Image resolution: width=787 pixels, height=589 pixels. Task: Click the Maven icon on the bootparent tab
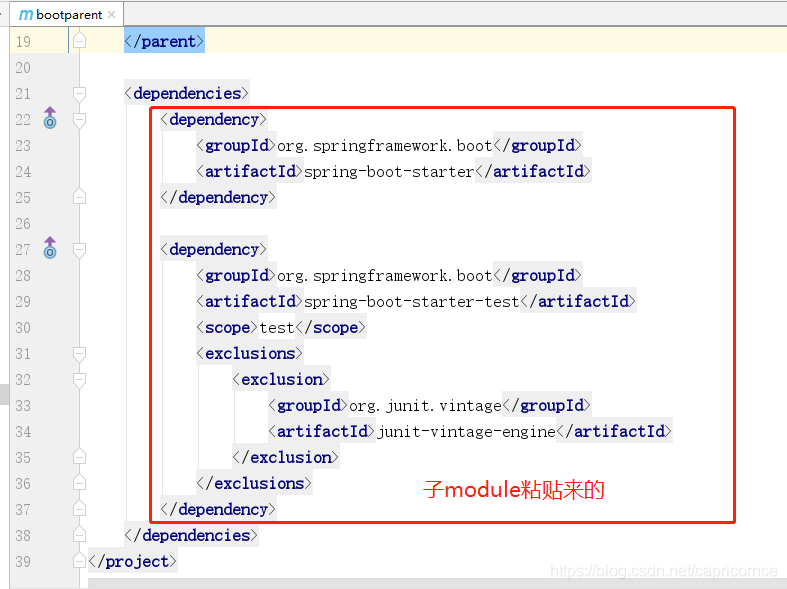pos(26,15)
